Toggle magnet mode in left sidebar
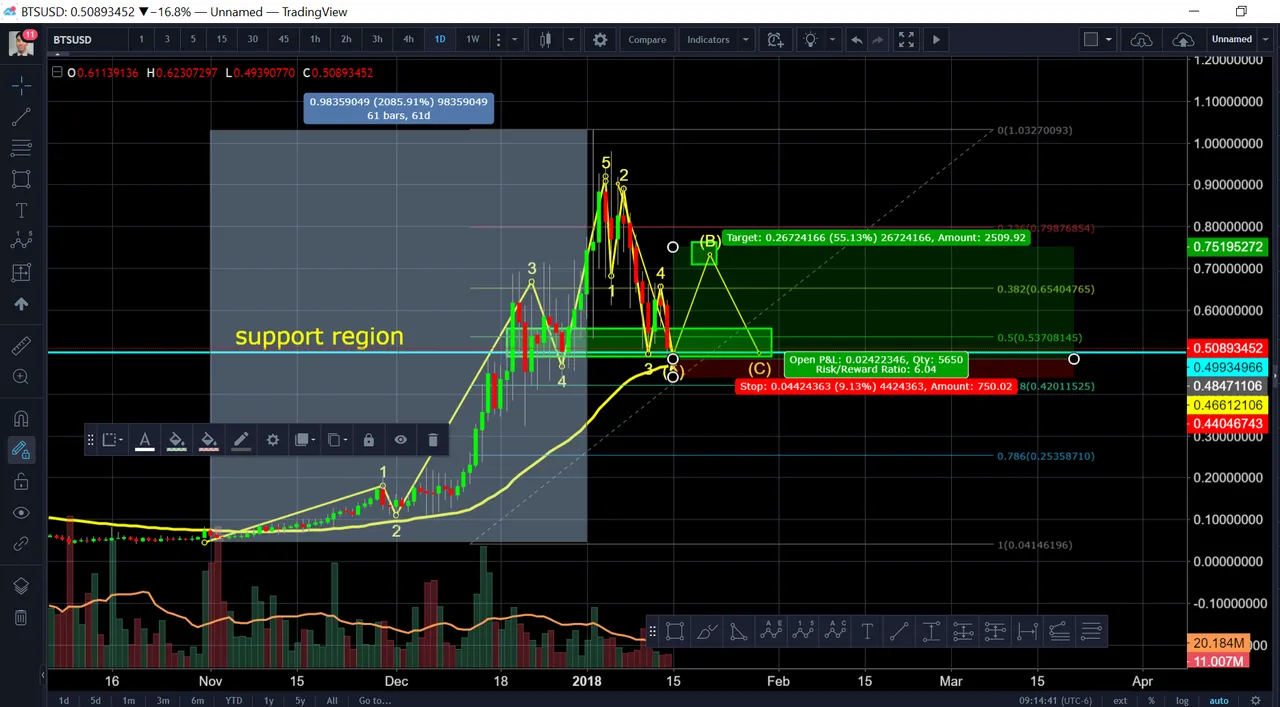Image resolution: width=1280 pixels, height=707 pixels. 21,419
